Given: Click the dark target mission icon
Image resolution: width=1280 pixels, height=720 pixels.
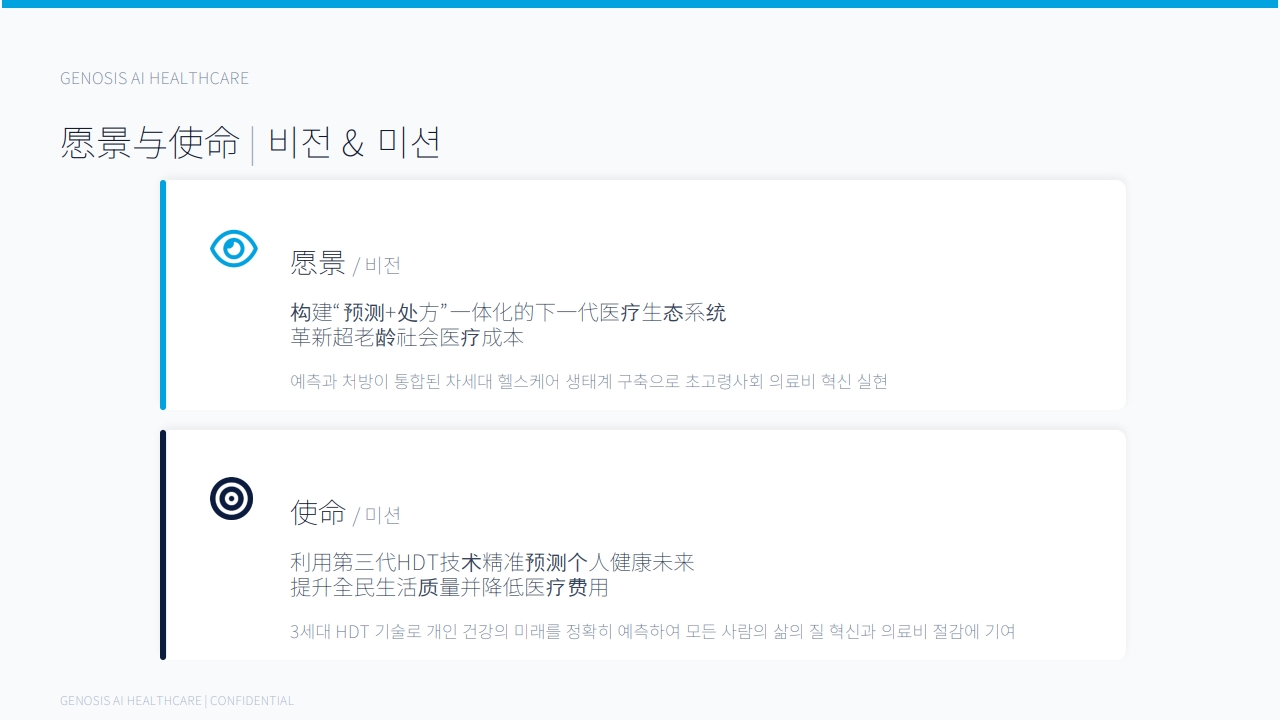Looking at the screenshot, I should click(231, 498).
